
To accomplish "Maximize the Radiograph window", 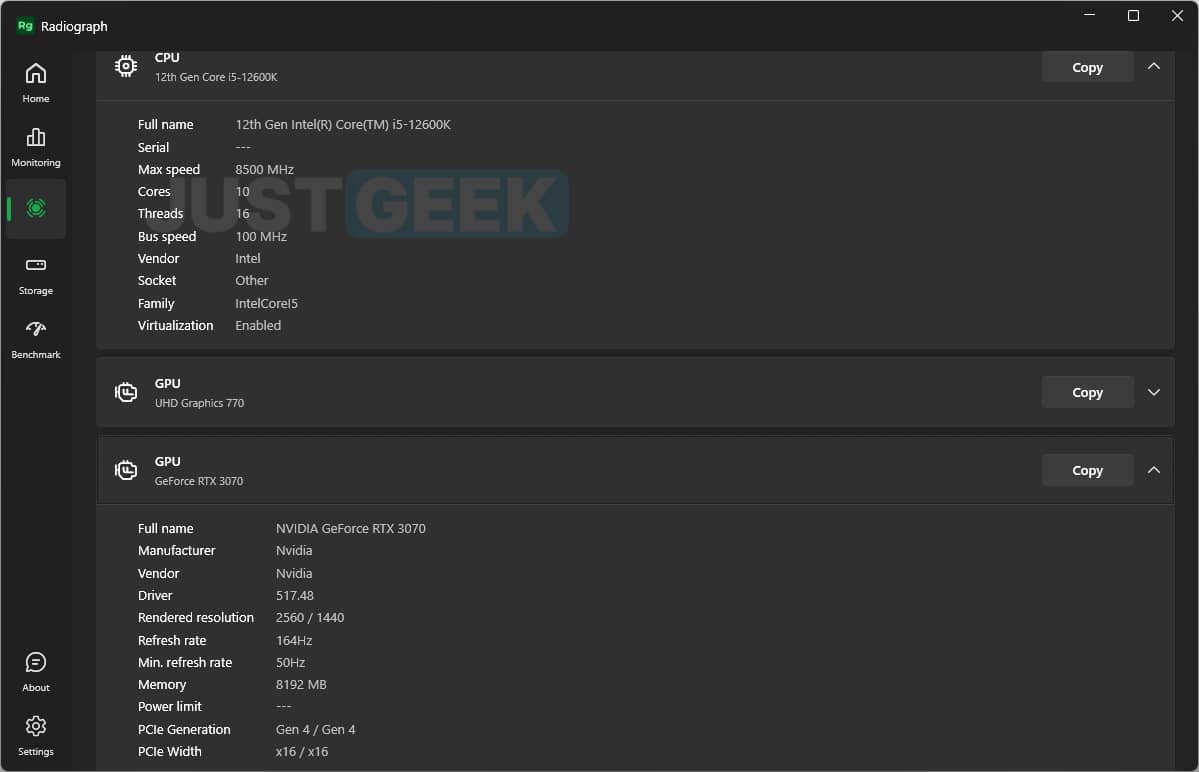I will click(1133, 15).
